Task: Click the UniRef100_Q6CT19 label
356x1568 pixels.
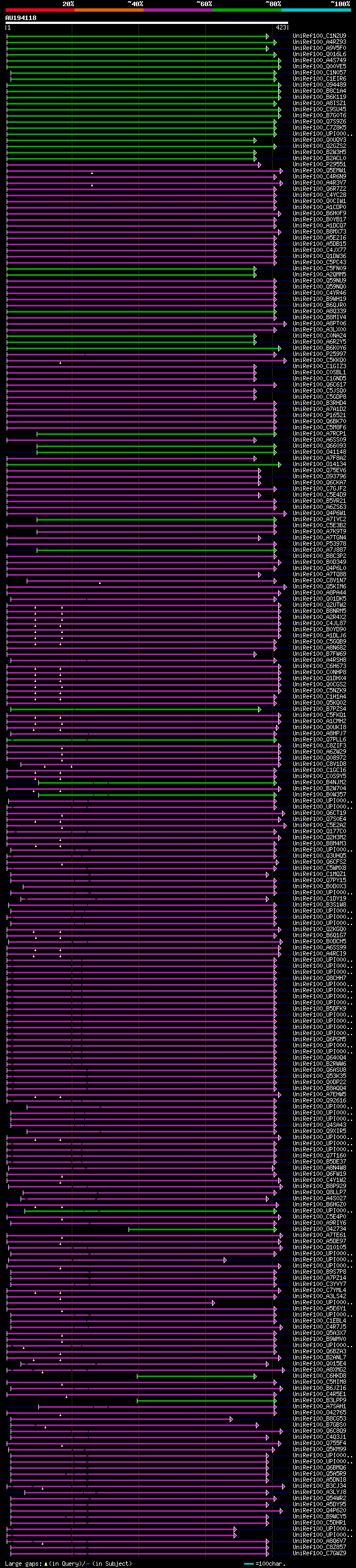Action: (x=319, y=813)
